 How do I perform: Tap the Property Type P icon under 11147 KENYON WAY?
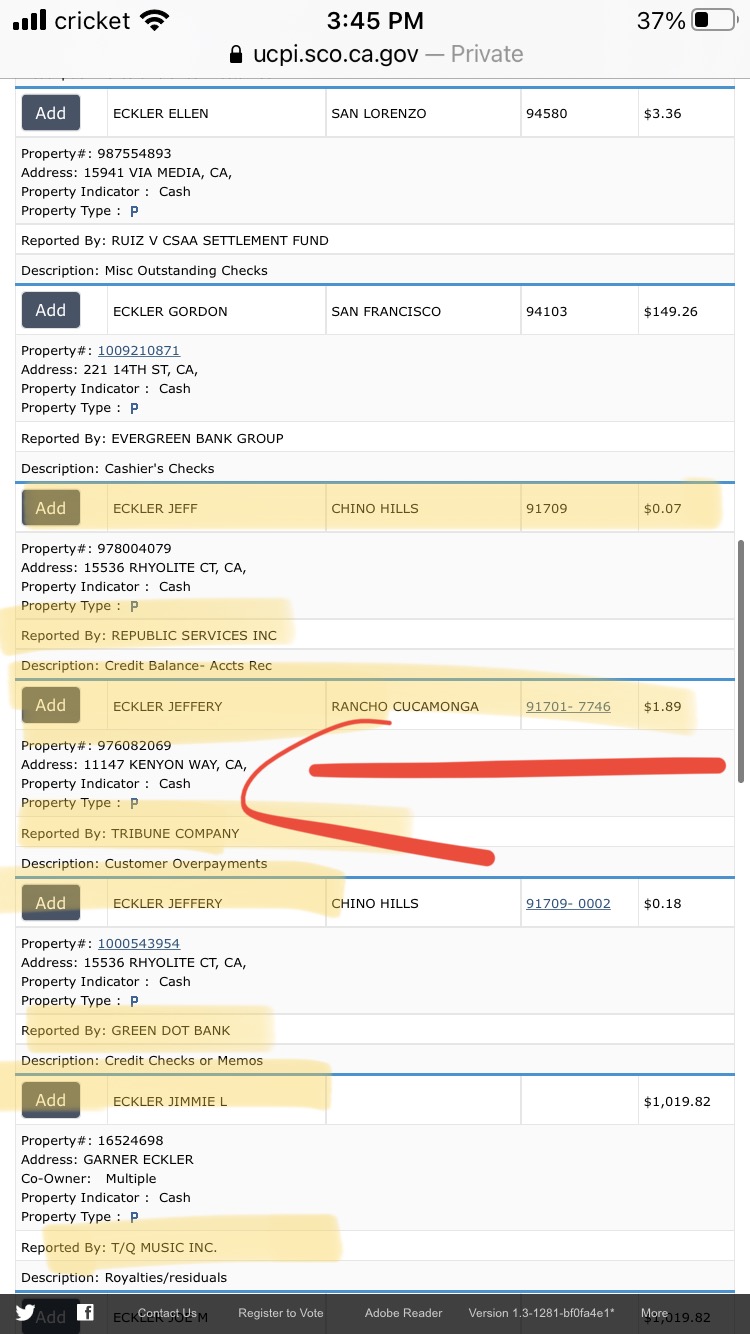click(x=134, y=803)
